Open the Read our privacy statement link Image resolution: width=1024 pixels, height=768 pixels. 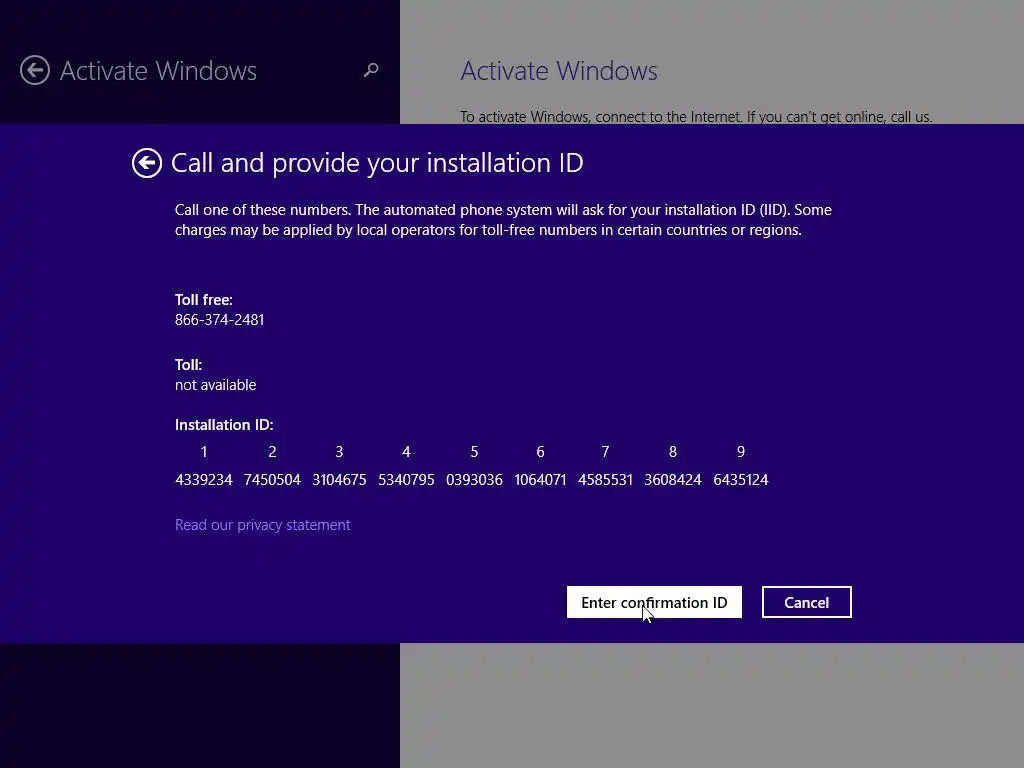point(263,525)
